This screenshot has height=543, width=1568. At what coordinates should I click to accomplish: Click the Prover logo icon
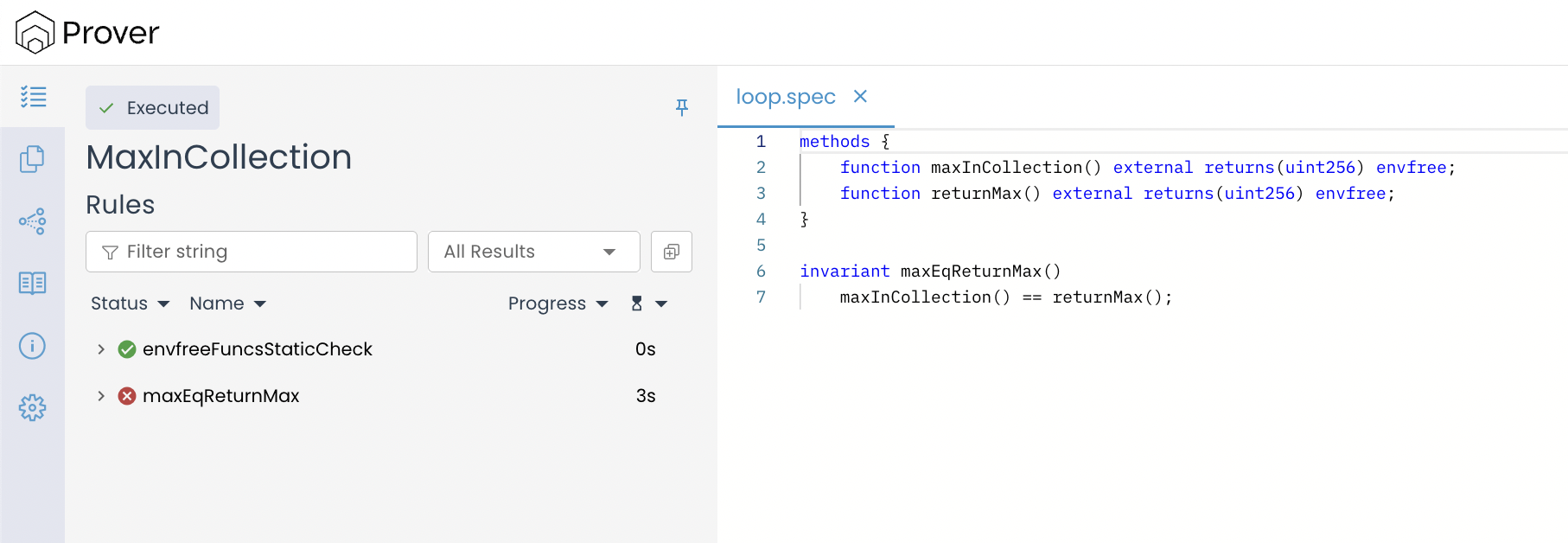coord(35,33)
